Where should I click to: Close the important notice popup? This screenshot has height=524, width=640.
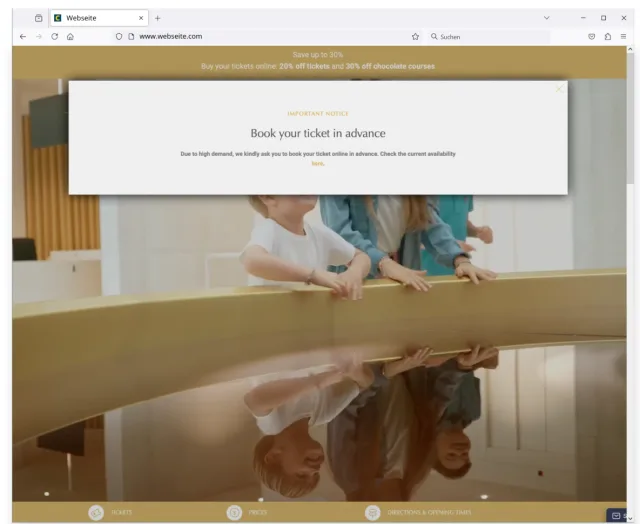coord(559,89)
